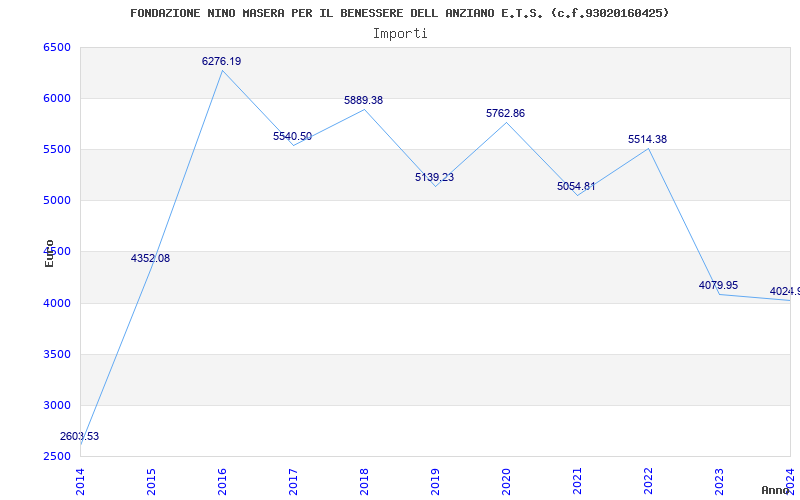800x500 pixels.
Task: Select data label 2603.53
Action: [79, 436]
